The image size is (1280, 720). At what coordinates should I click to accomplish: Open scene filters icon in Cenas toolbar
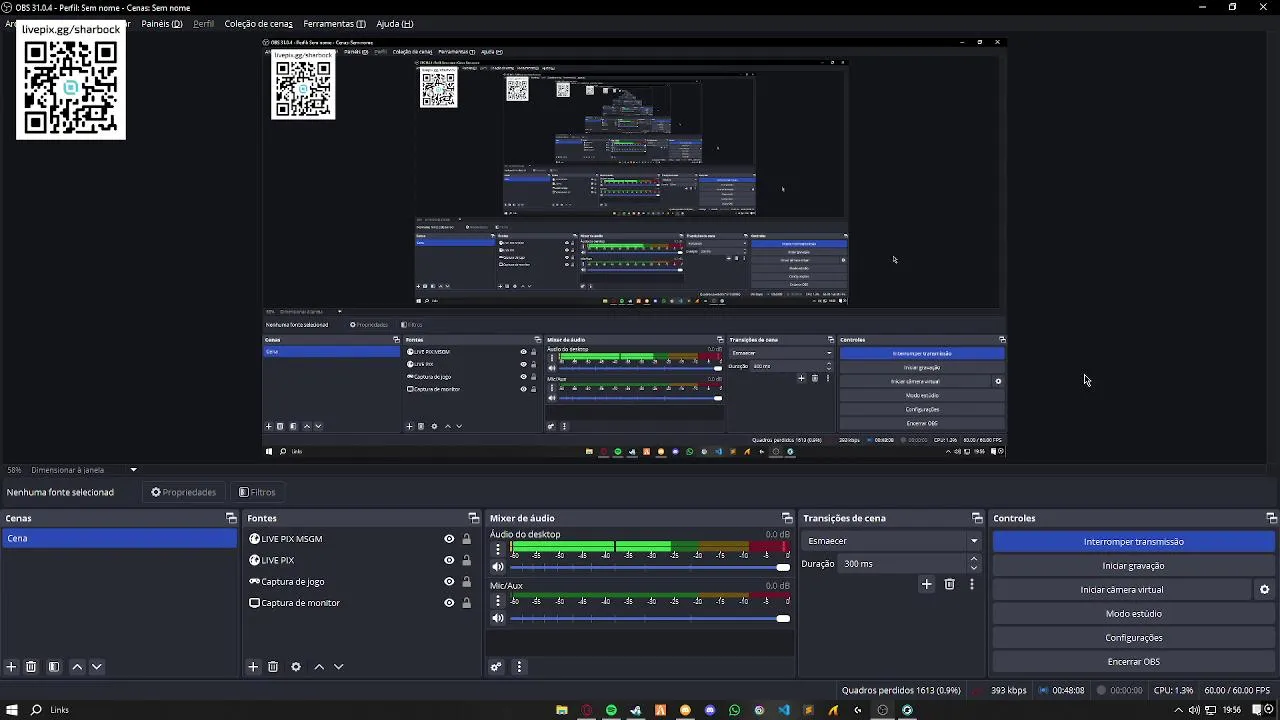pos(54,667)
